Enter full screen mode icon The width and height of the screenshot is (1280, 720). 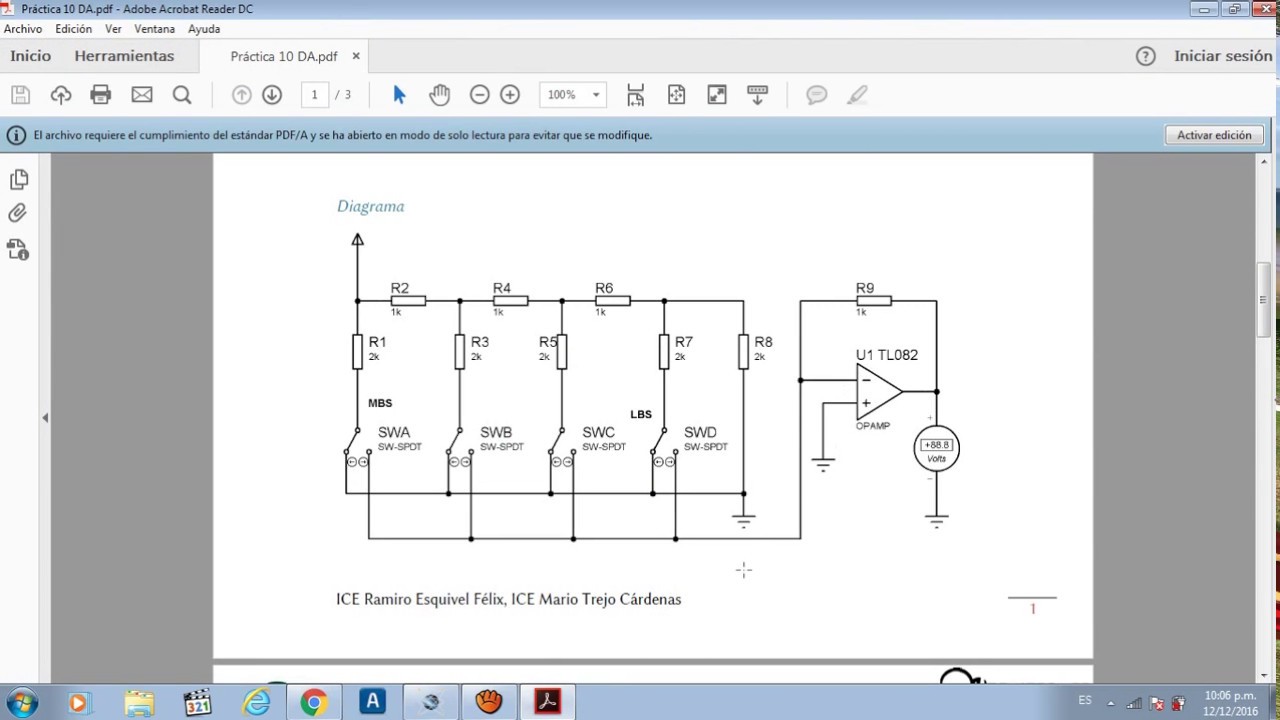pos(717,95)
